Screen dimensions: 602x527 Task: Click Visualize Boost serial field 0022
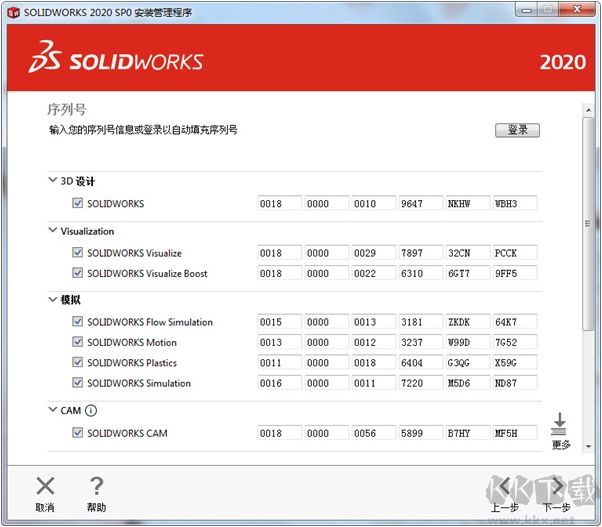click(x=373, y=273)
